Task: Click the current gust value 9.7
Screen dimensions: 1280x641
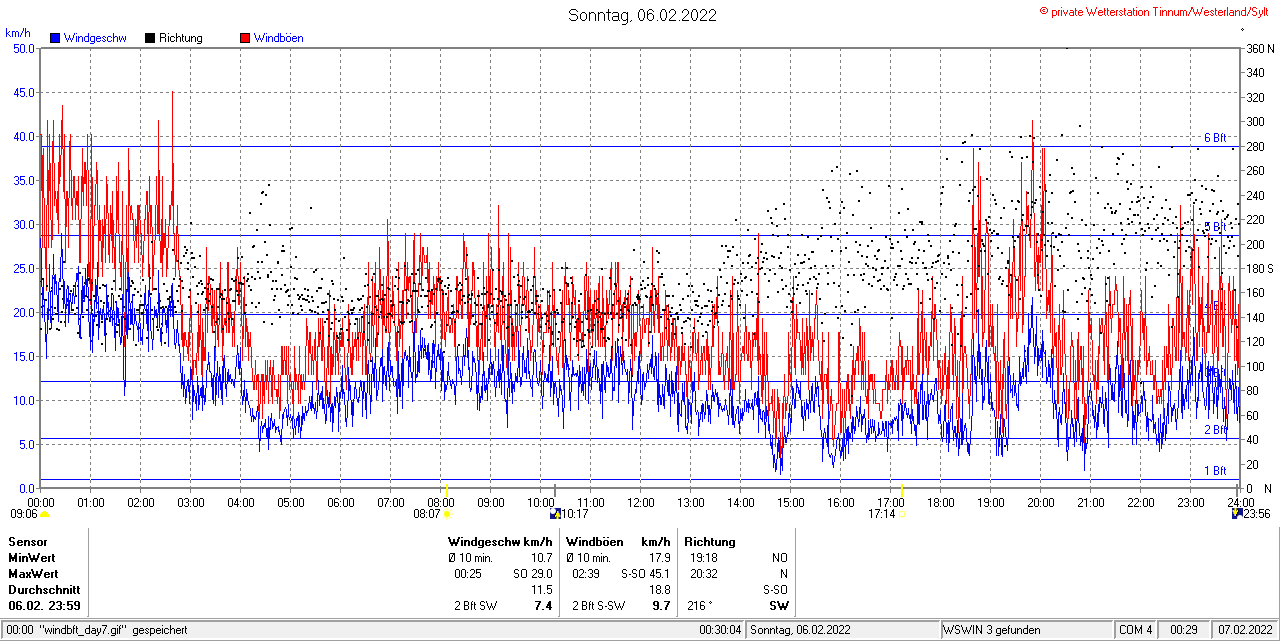Action: point(661,606)
